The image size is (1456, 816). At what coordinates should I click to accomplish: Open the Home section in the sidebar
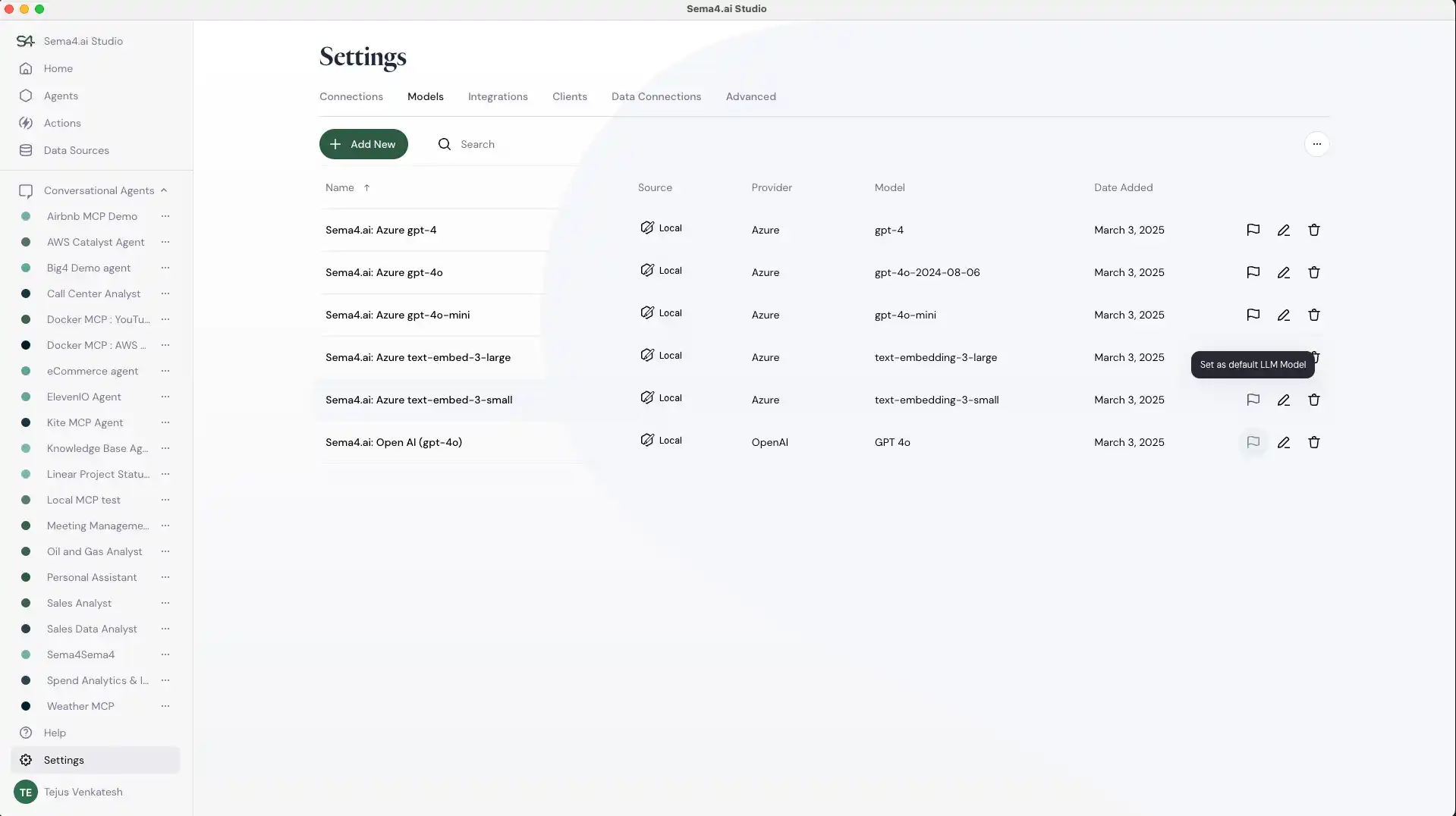58,68
